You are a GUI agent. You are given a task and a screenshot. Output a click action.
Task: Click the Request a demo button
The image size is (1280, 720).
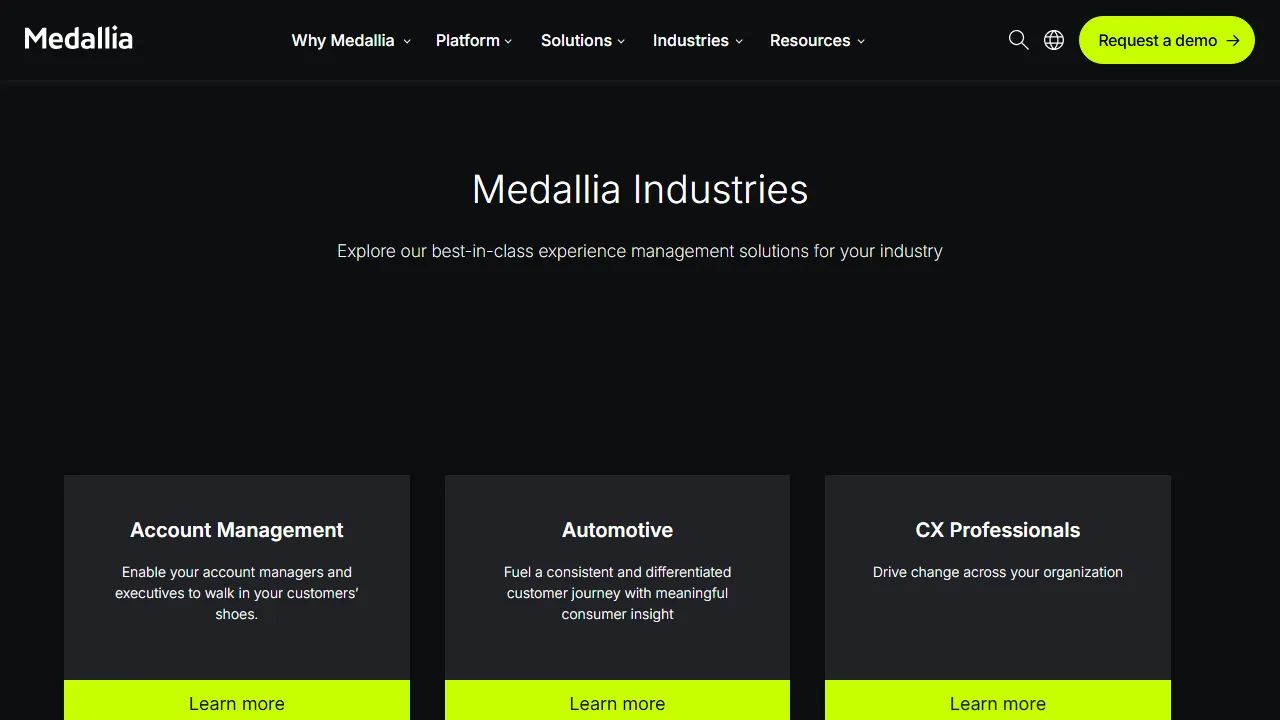click(1167, 40)
